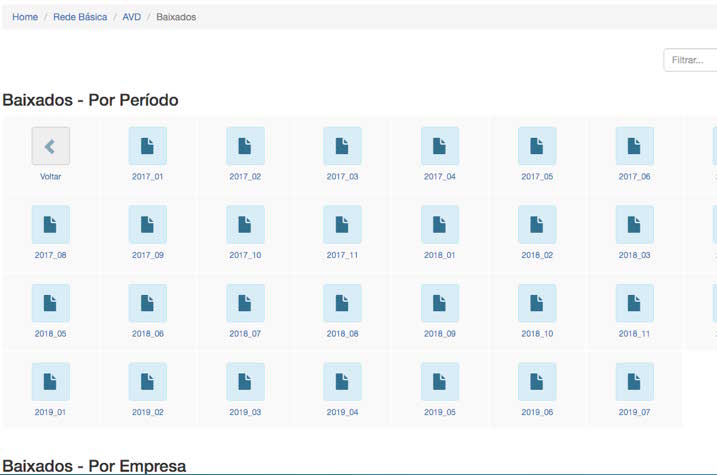Open the 2017_11 file icon
Screen dimensions: 717x475
(x=342, y=225)
